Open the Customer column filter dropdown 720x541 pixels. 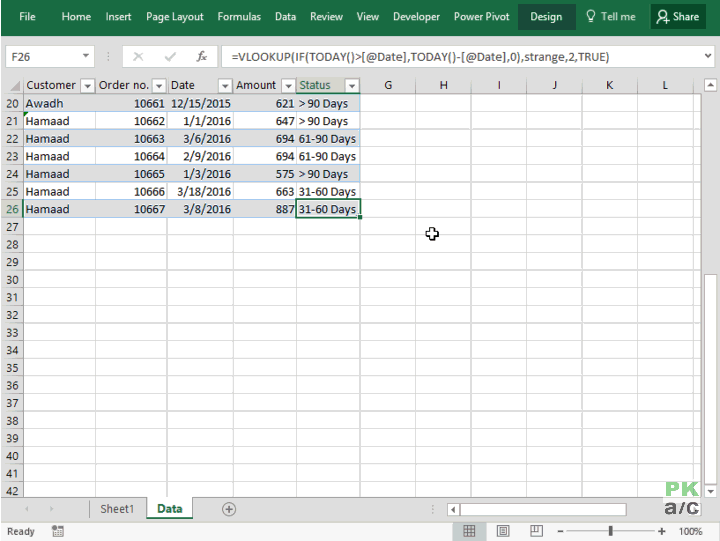87,85
